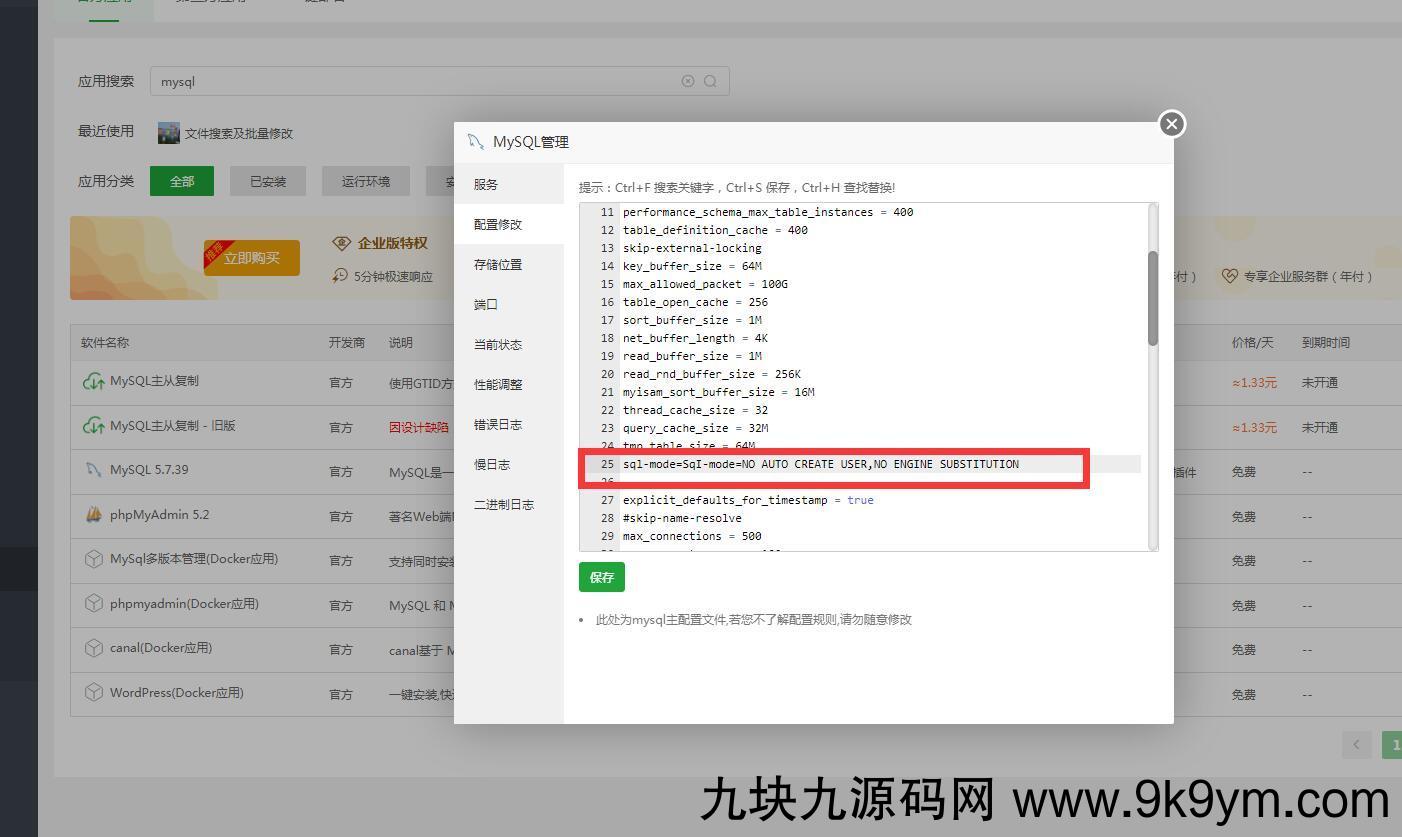Click line key_buffer_size = 64M

coord(692,266)
